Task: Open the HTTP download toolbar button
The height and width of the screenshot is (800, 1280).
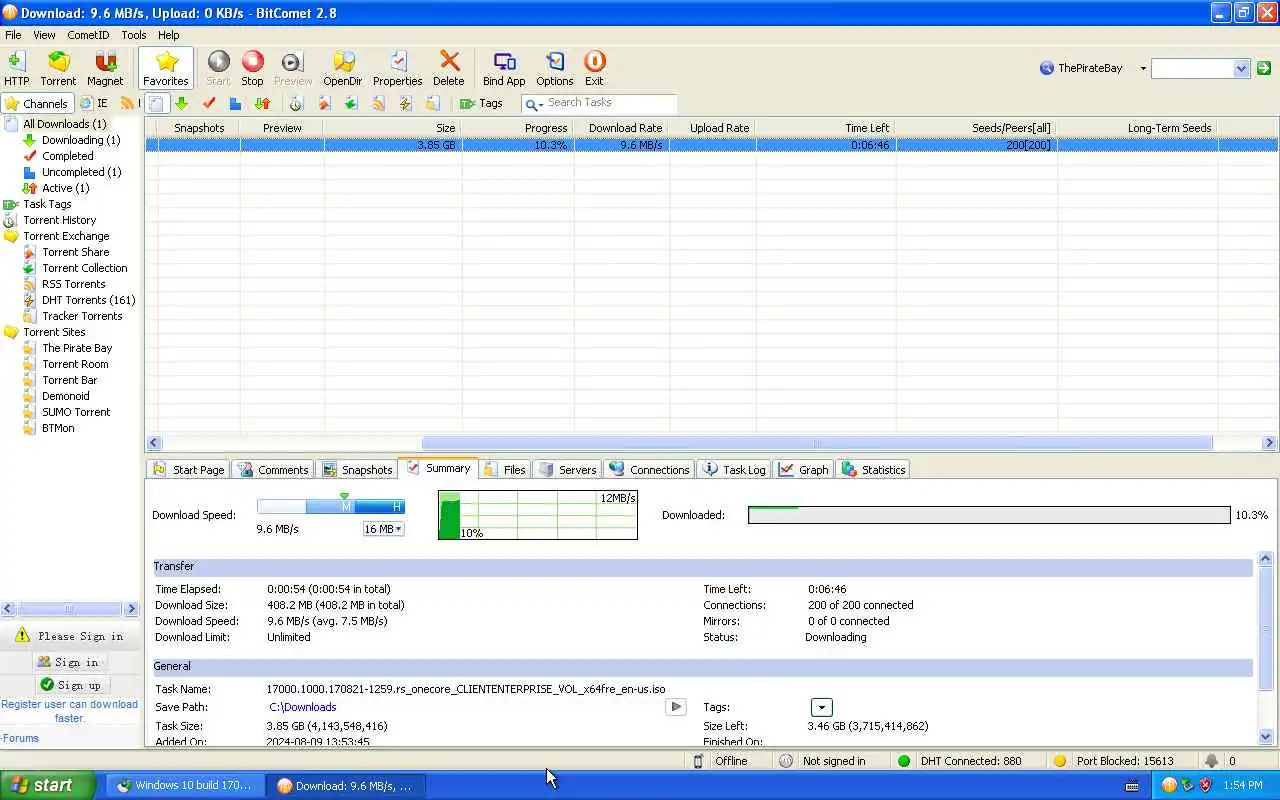Action: [16, 69]
